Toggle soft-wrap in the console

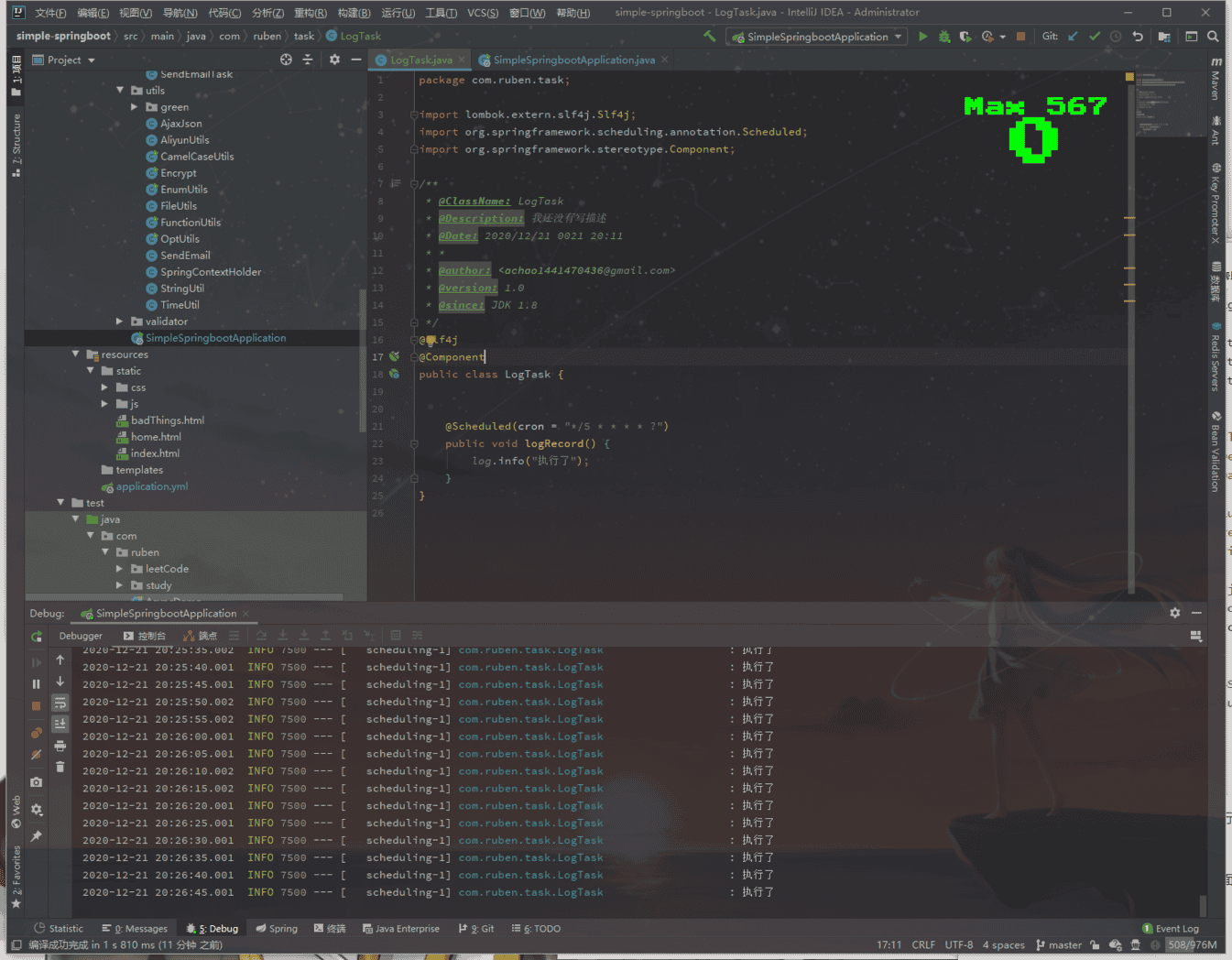click(x=60, y=704)
